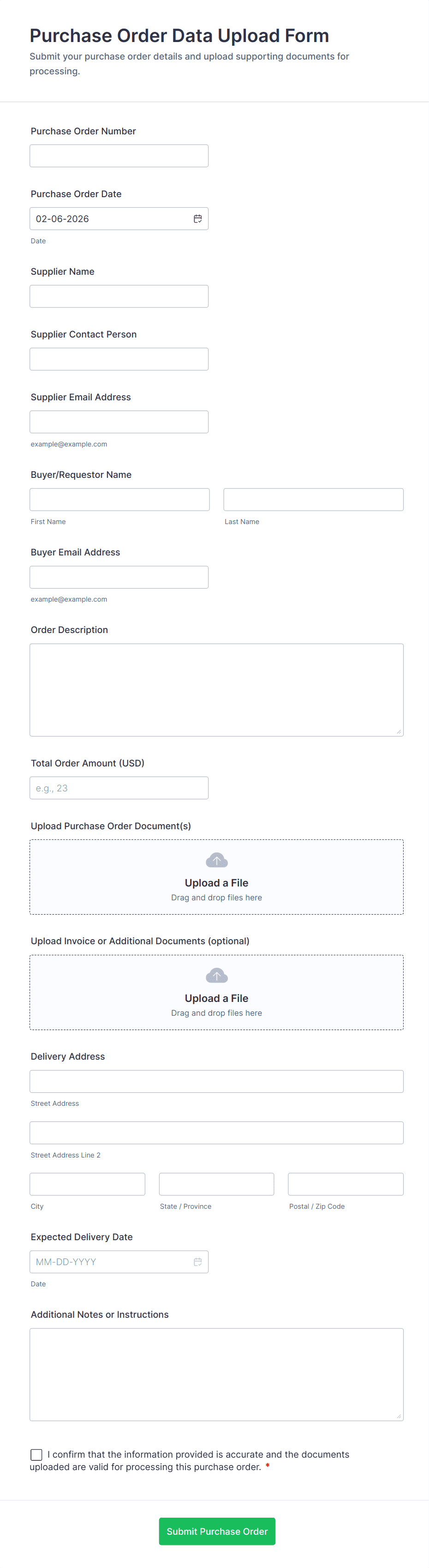Click the State / Province field
This screenshot has height=1568, width=429.
coord(217,1184)
